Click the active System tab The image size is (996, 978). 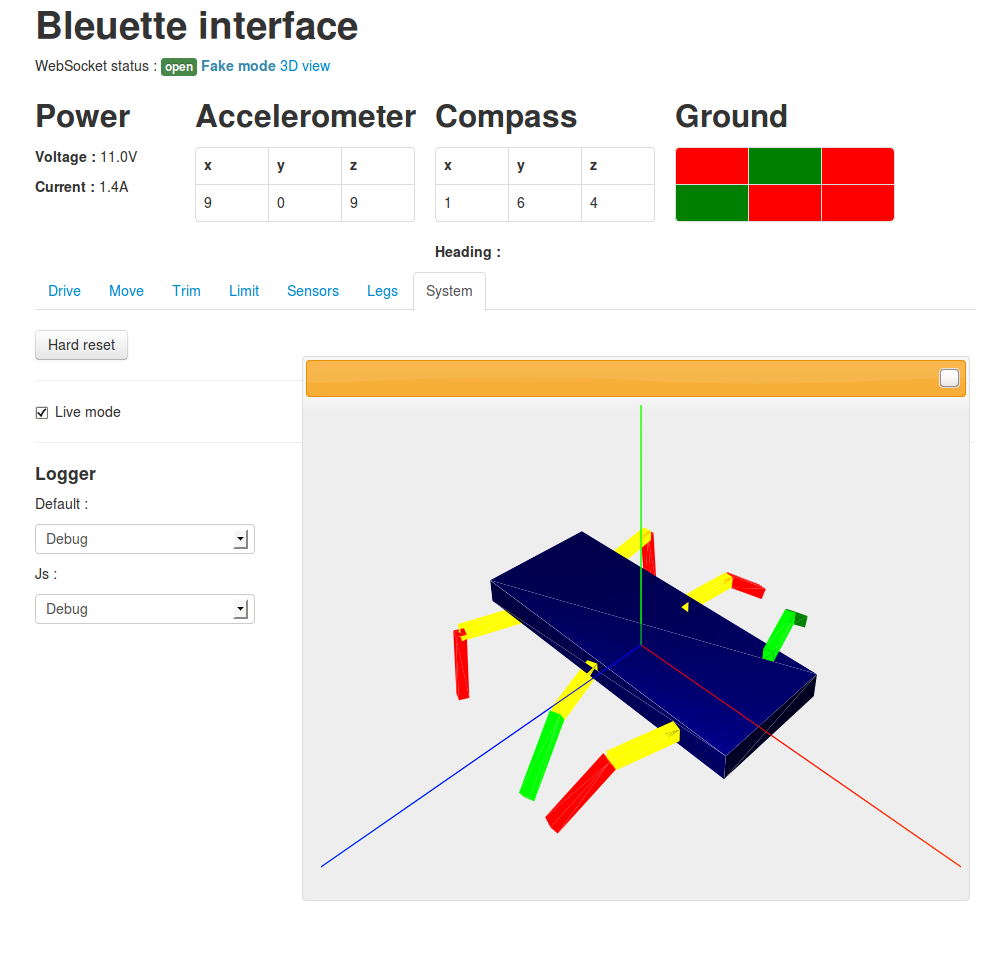click(449, 291)
